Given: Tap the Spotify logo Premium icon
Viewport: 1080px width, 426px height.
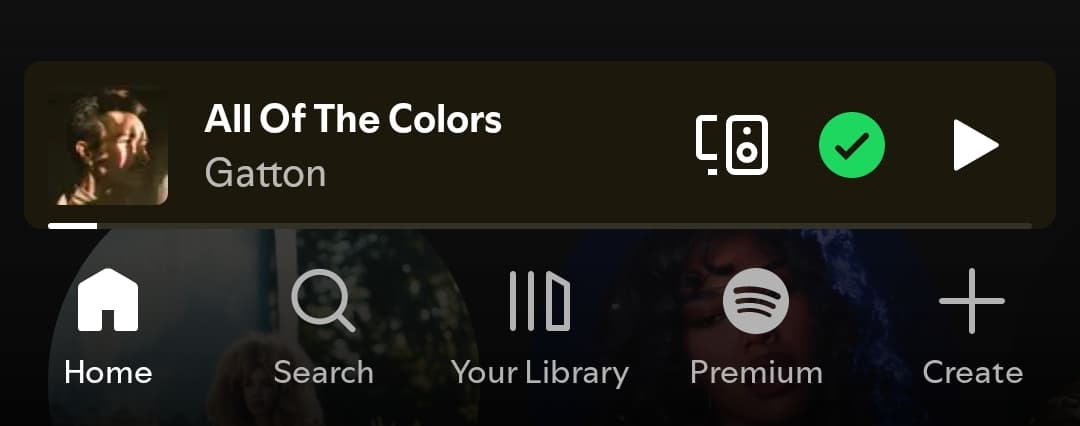Looking at the screenshot, I should click(756, 301).
